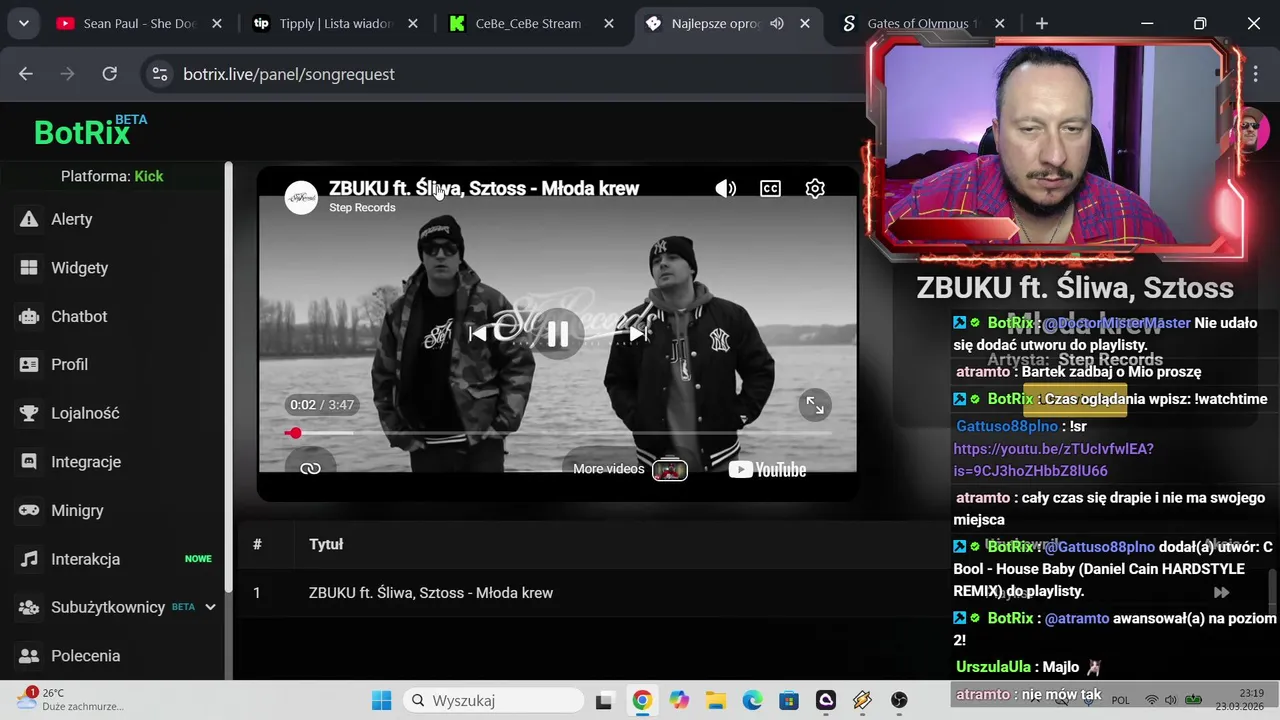Open the video on YouTube via logo

point(767,469)
